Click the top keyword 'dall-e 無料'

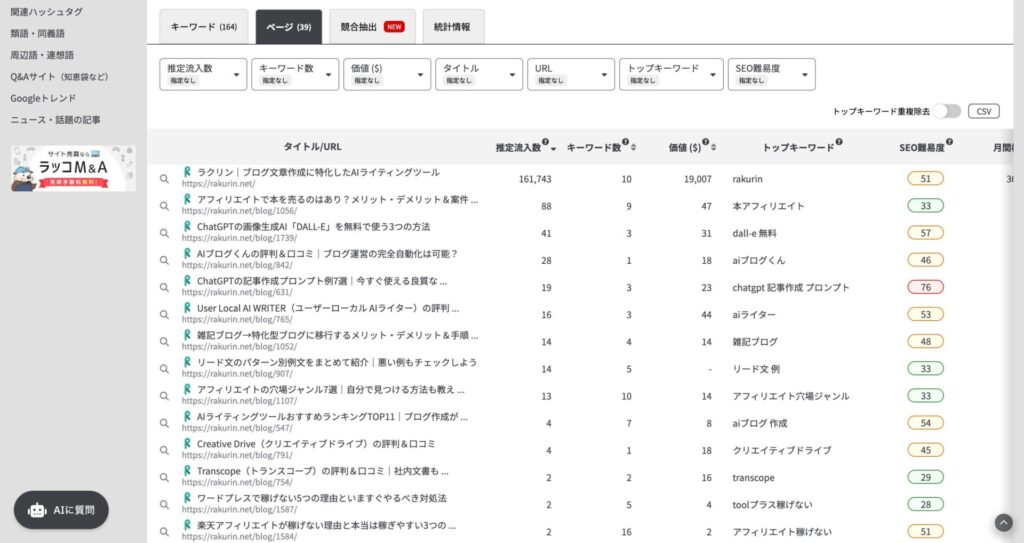coord(754,233)
